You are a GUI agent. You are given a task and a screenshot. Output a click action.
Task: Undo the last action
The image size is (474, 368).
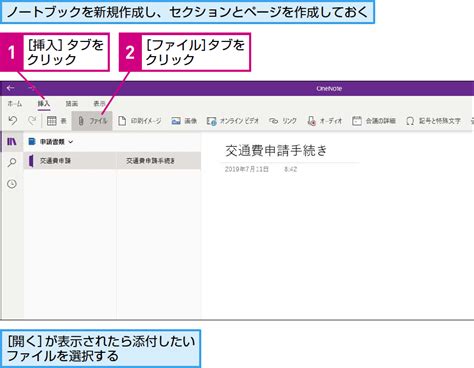(x=13, y=121)
